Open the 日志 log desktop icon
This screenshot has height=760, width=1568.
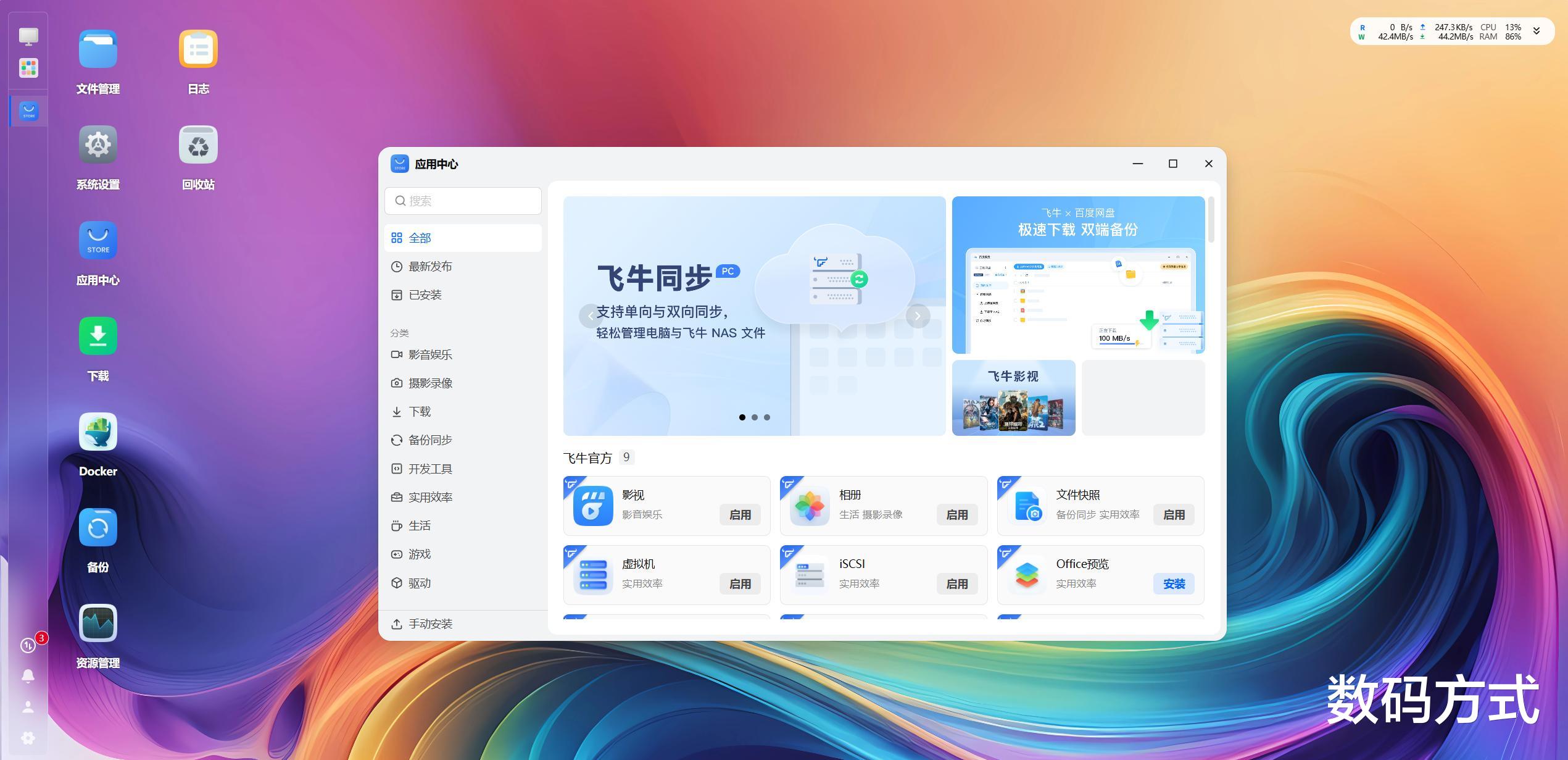[x=198, y=49]
